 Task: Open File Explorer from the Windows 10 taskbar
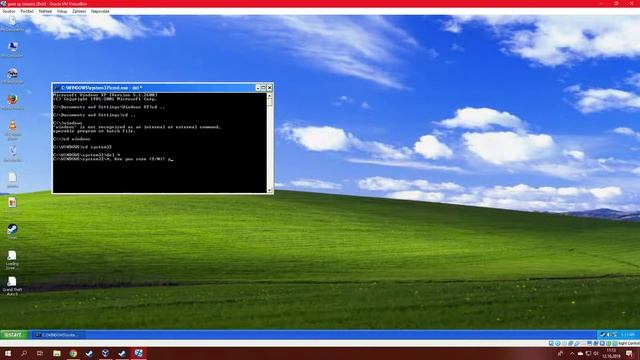point(57,353)
